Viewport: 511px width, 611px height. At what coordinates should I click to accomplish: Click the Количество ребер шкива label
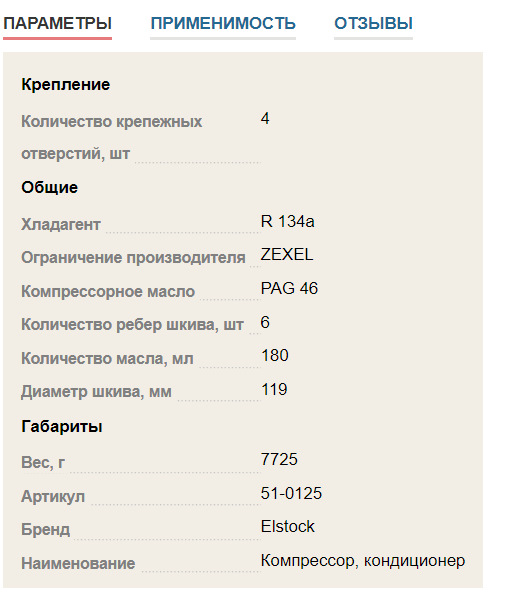pos(133,325)
